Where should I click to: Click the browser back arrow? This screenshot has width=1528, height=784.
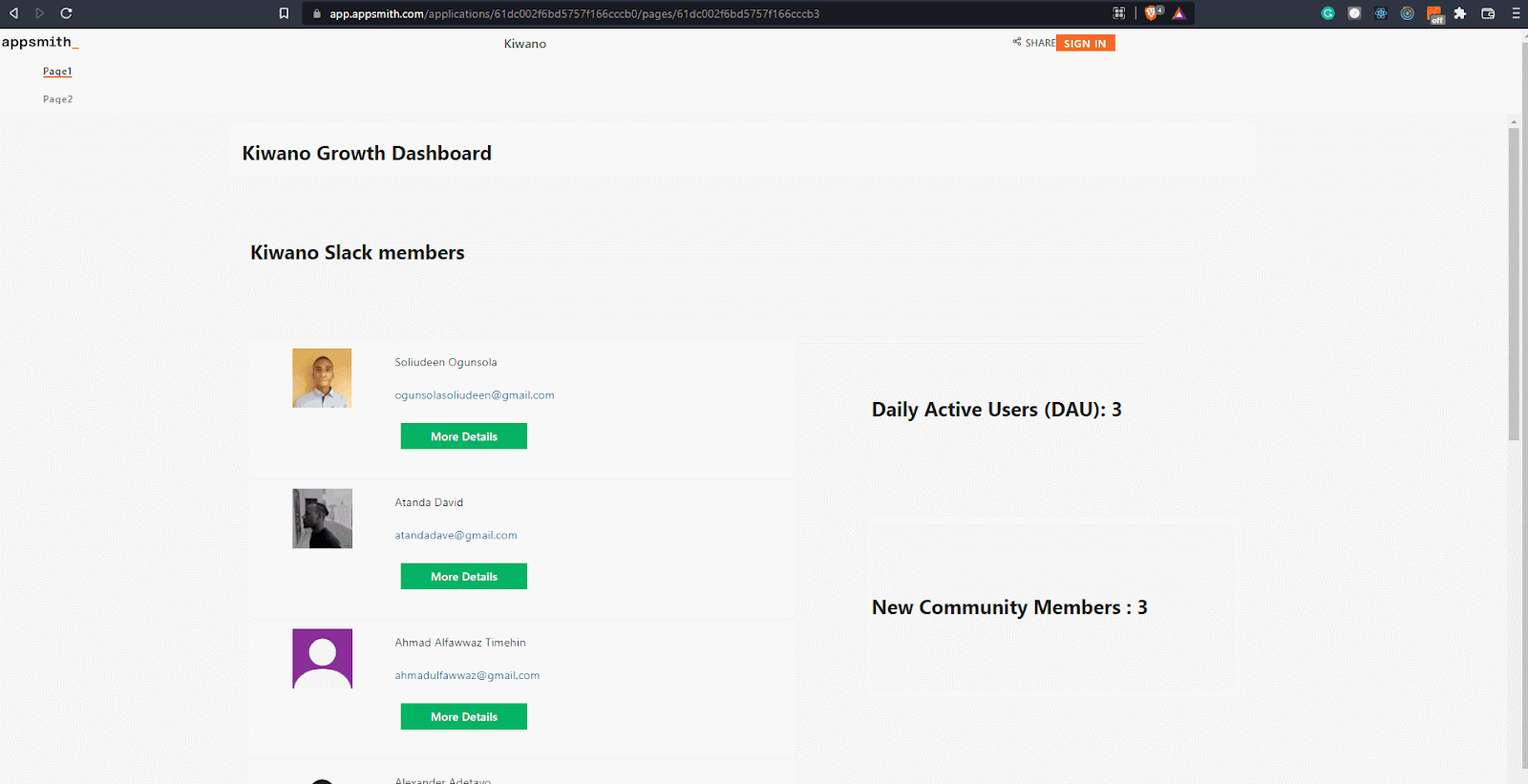tap(14, 13)
